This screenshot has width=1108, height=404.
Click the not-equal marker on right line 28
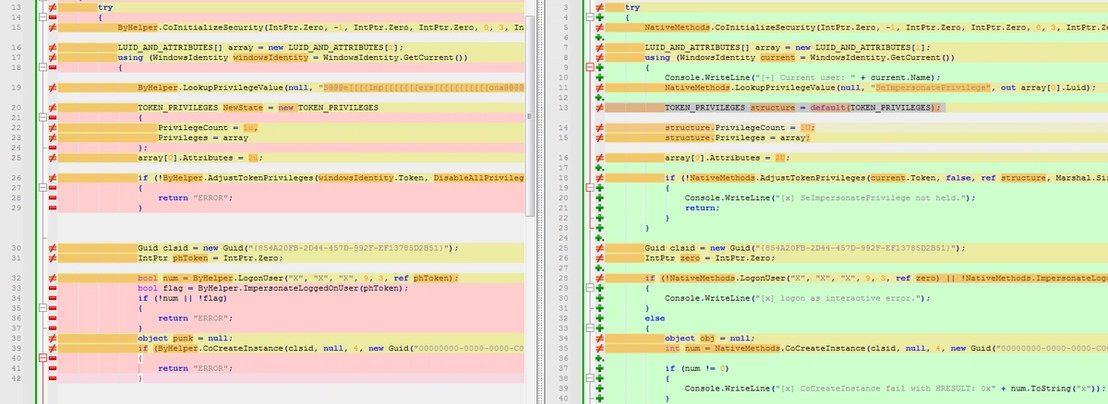[x=600, y=278]
